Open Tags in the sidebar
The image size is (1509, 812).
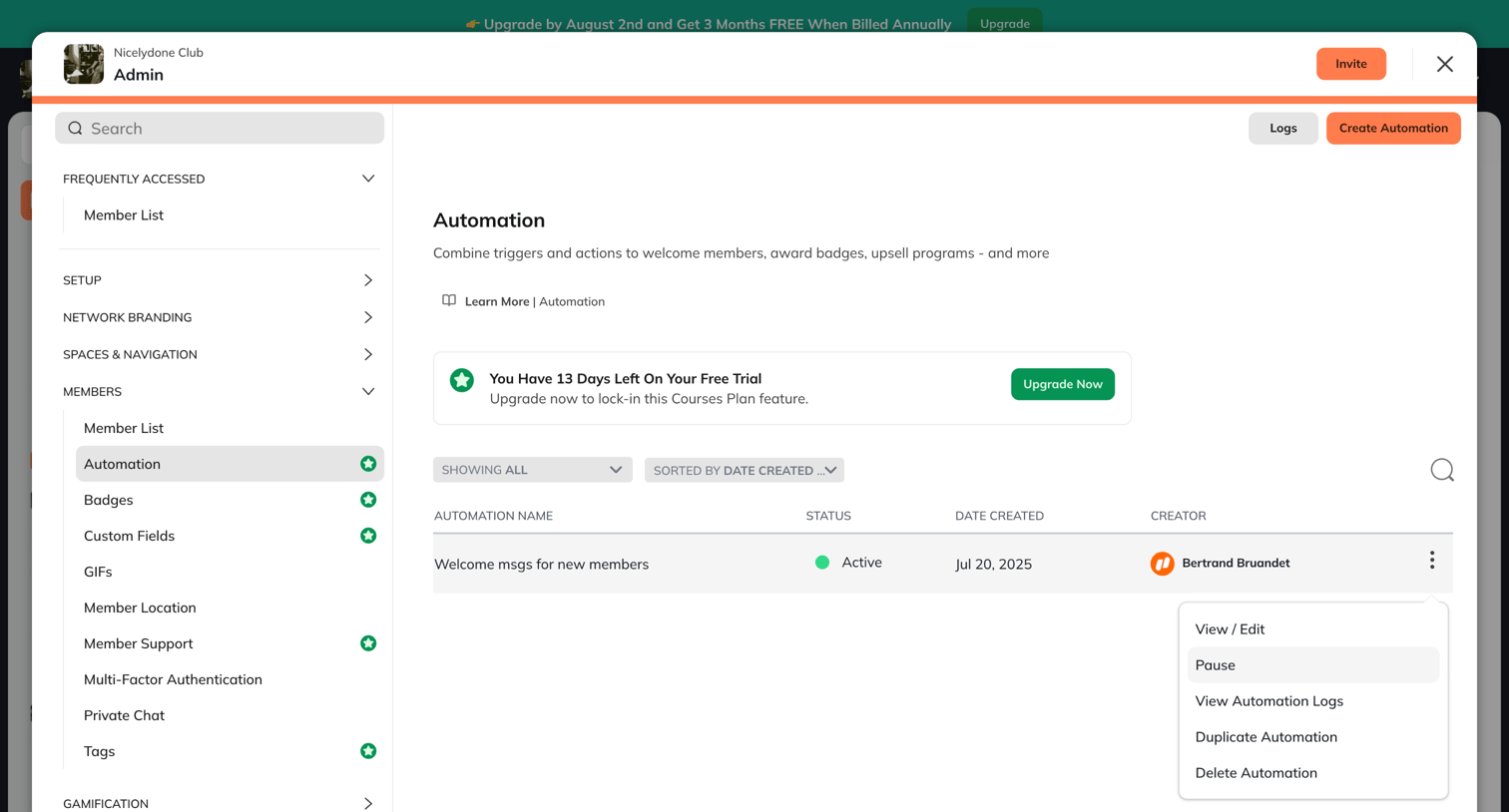[x=99, y=751]
